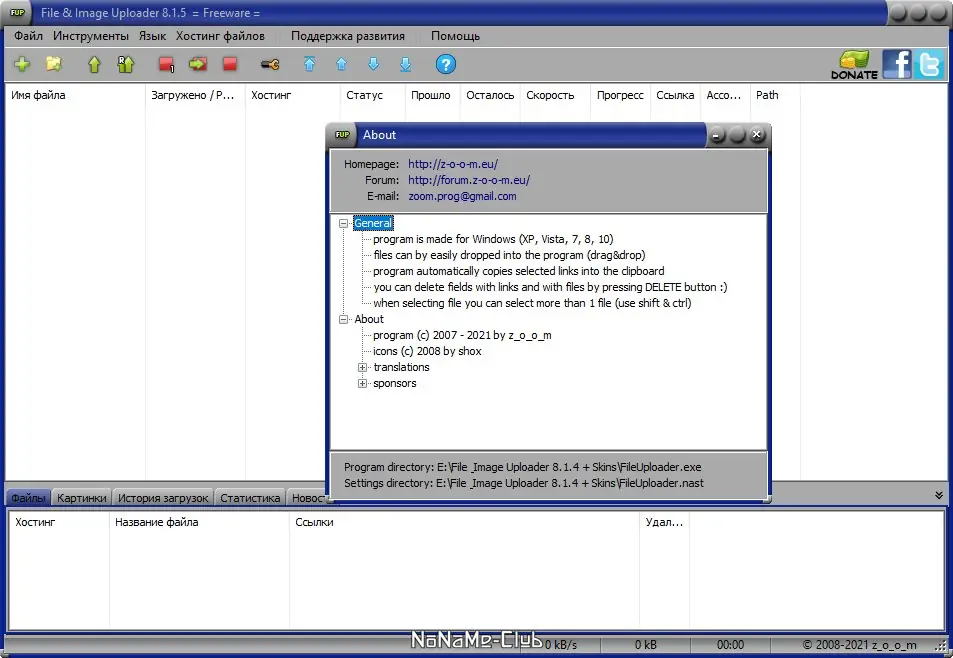
Task: Open the forum link http://forum.z-o-o-m.eu/
Action: pyautogui.click(x=469, y=180)
